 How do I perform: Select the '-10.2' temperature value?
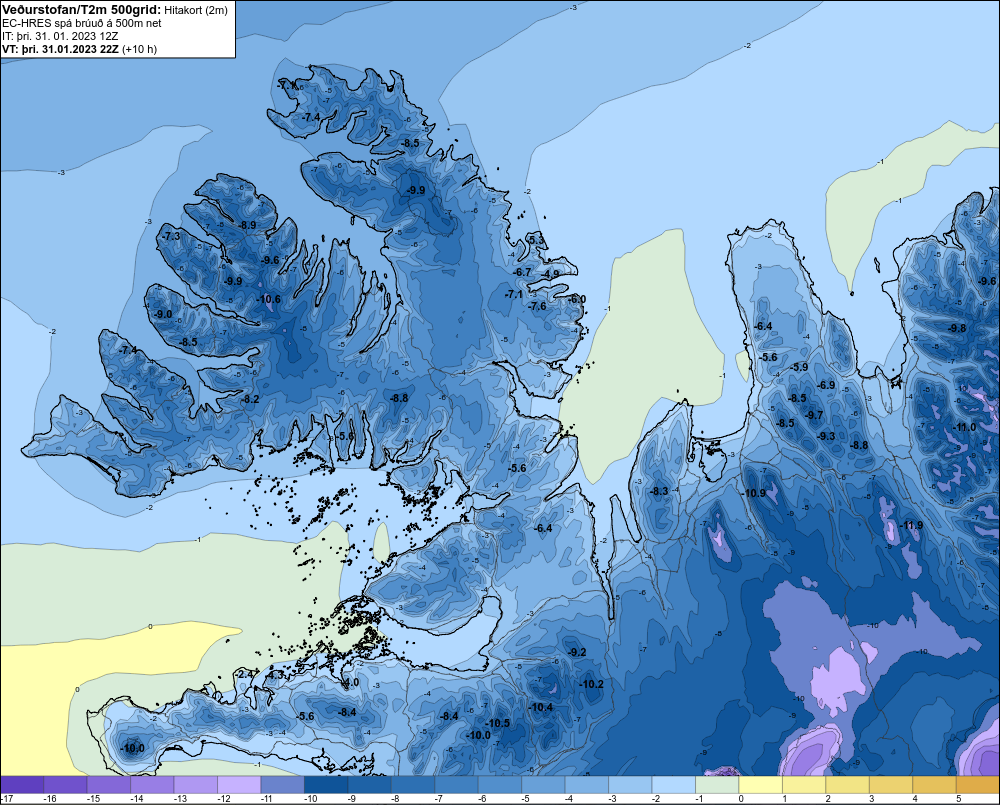tap(591, 684)
